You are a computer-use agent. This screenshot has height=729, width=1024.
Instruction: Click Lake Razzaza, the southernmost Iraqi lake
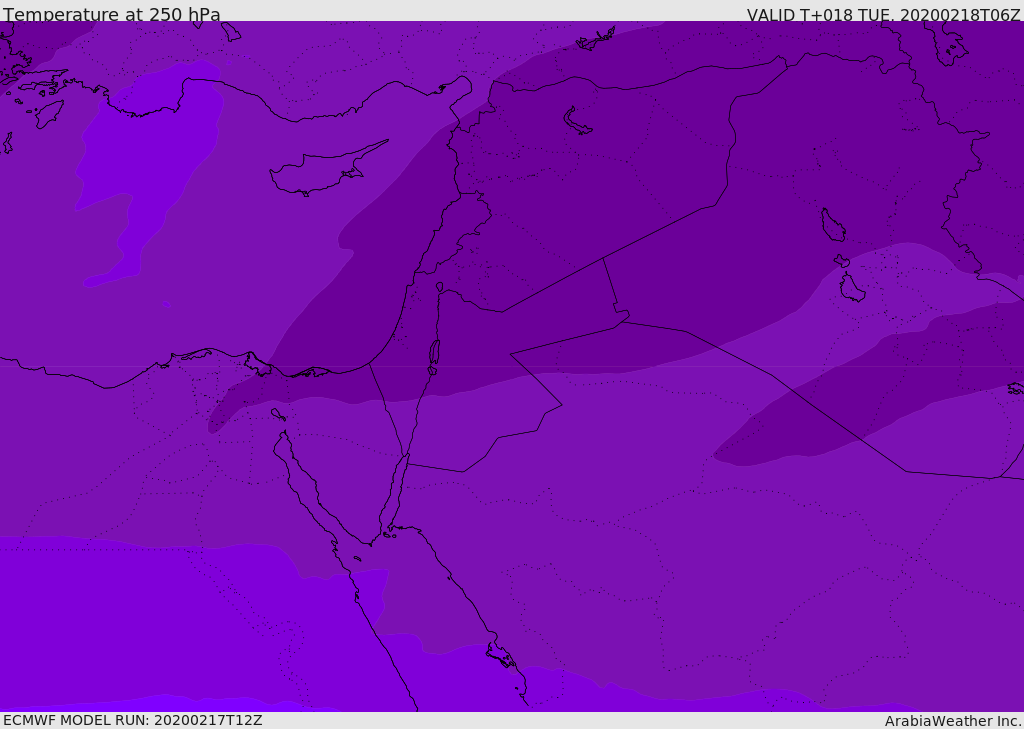click(851, 288)
